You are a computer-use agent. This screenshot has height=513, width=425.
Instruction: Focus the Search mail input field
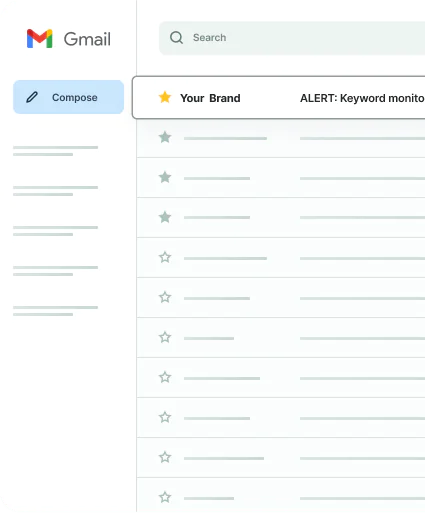(292, 38)
